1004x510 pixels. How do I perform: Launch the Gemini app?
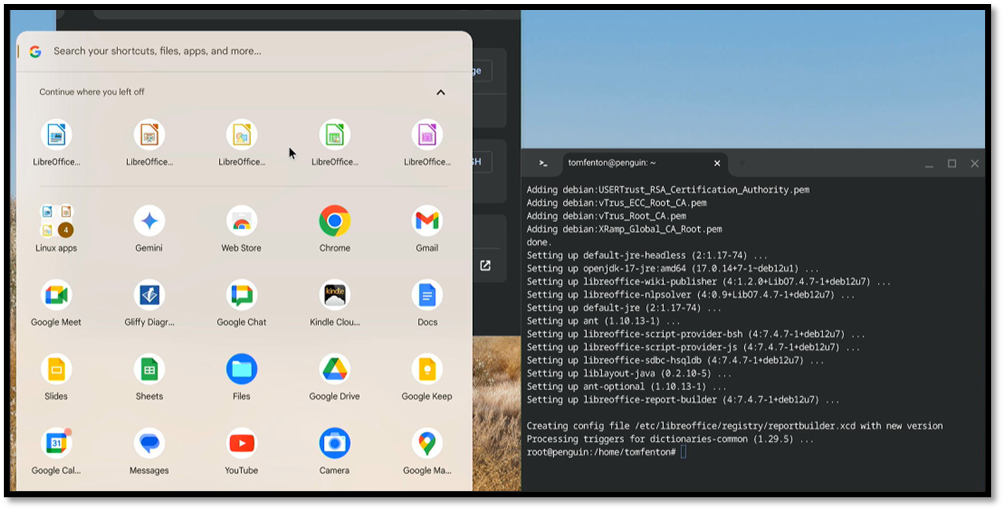(x=149, y=221)
